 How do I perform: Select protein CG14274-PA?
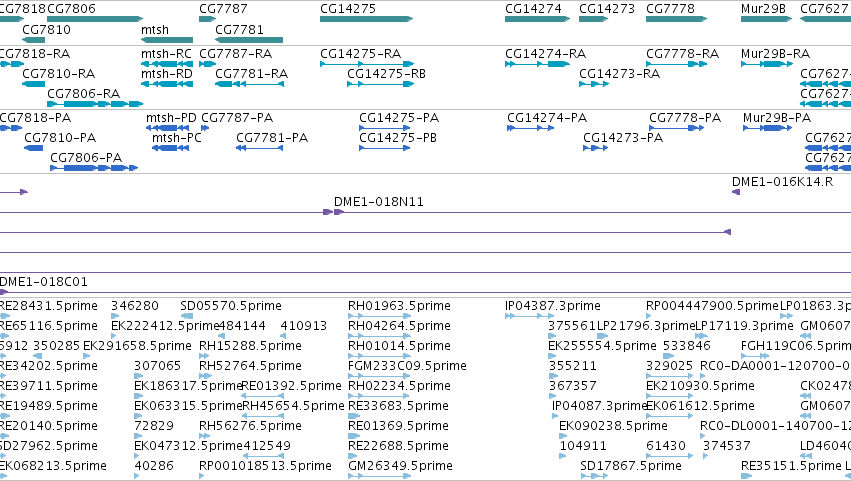click(530, 128)
